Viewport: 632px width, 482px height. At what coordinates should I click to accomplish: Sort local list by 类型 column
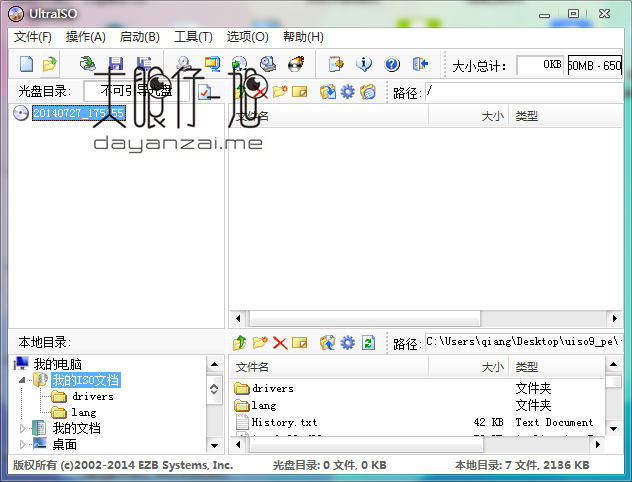[557, 367]
